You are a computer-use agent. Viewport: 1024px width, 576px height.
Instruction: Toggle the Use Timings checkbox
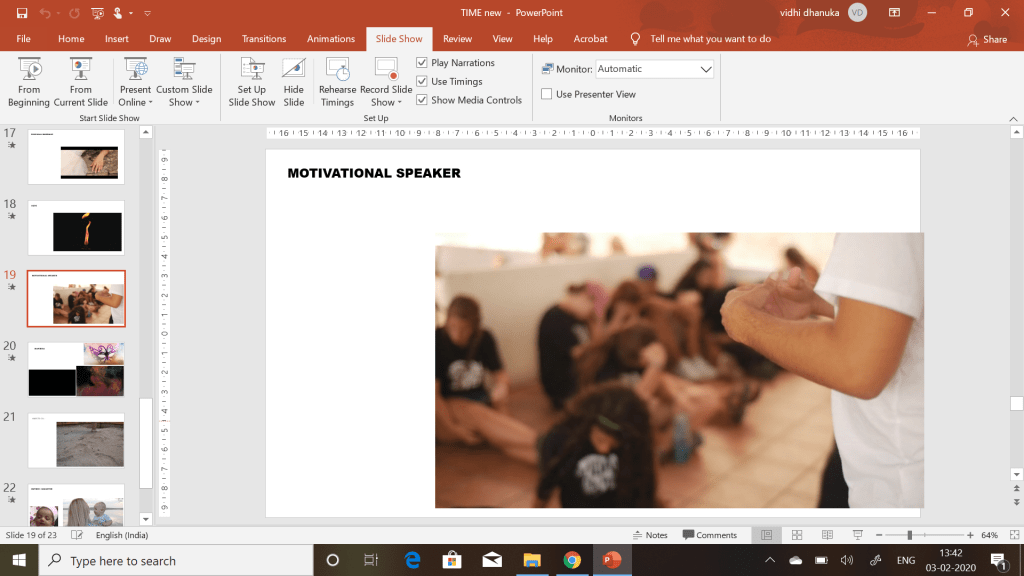click(x=422, y=82)
